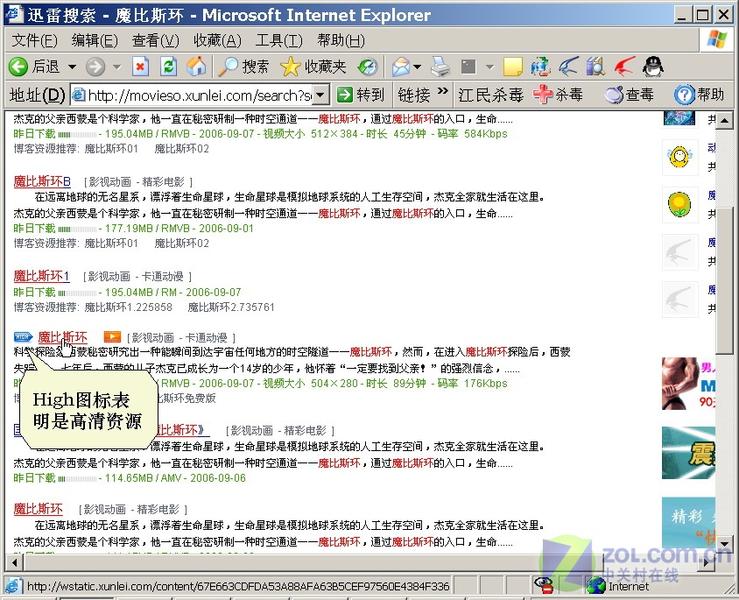The width and height of the screenshot is (739, 600).
Task: Click the 江民杀毒 toolbar label
Action: tap(491, 96)
